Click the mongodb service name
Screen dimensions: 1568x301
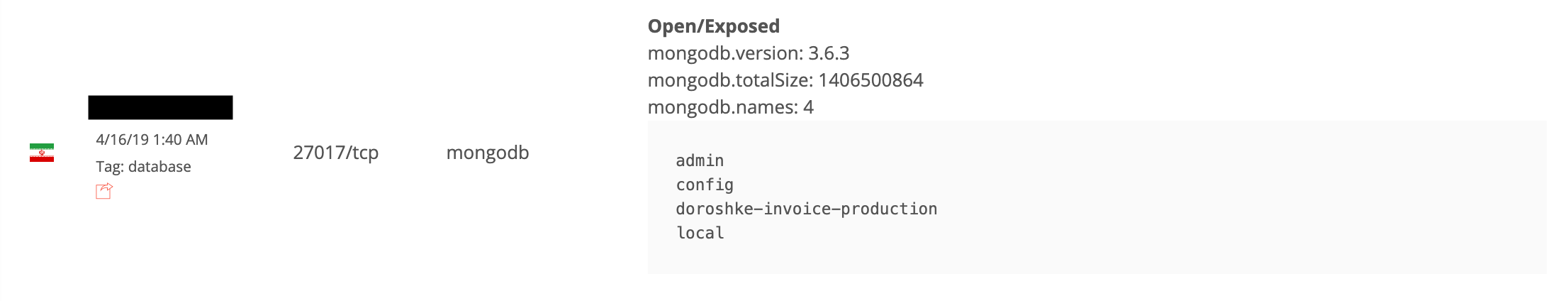[x=487, y=153]
